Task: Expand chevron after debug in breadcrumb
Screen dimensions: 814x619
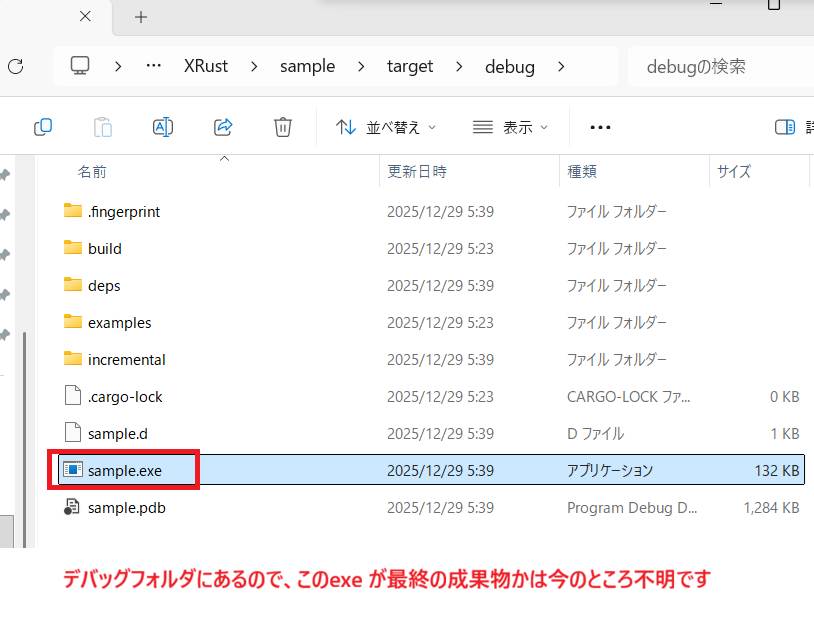Action: click(560, 67)
